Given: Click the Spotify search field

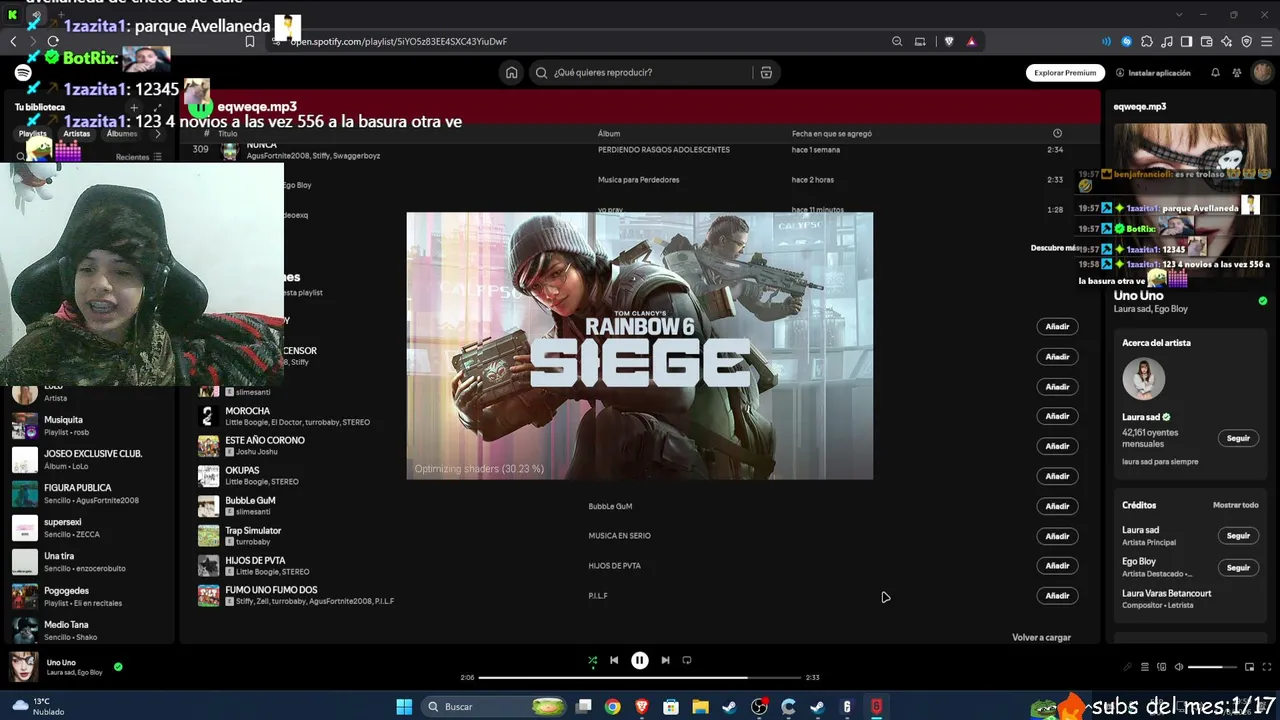Looking at the screenshot, I should [x=640, y=72].
